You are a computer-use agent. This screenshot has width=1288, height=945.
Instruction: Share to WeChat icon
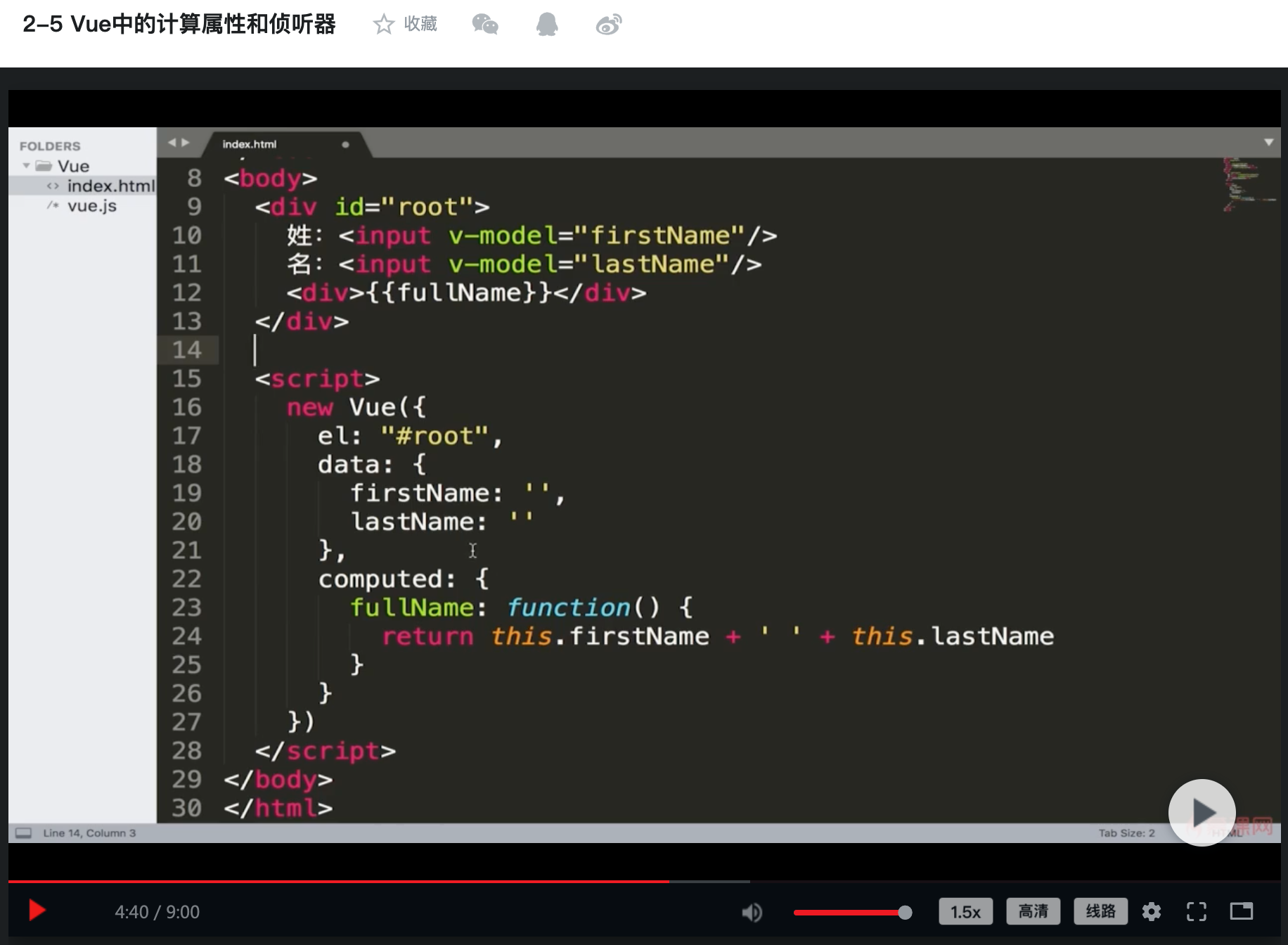pyautogui.click(x=485, y=25)
